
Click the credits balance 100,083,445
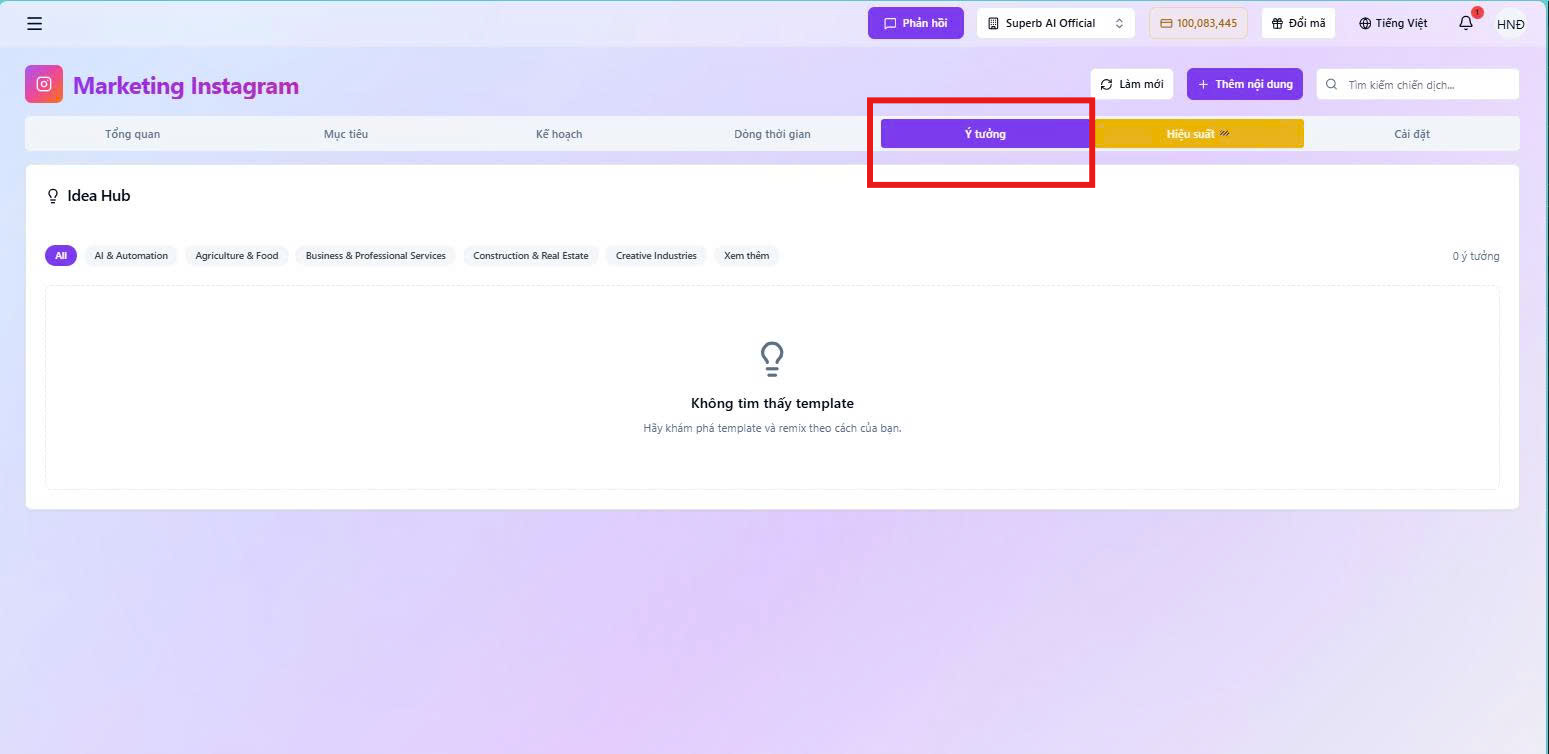point(1198,23)
